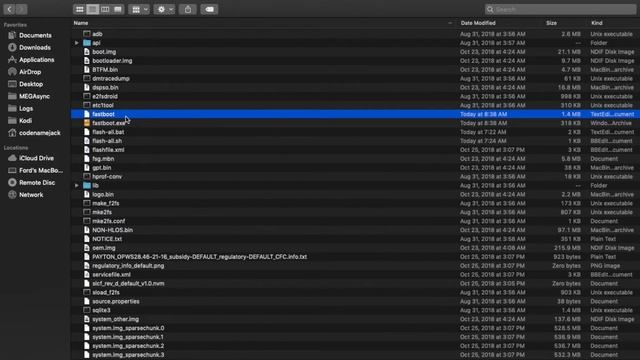Open Applications in the sidebar
Screen dimensions: 640x360
click(x=31, y=60)
